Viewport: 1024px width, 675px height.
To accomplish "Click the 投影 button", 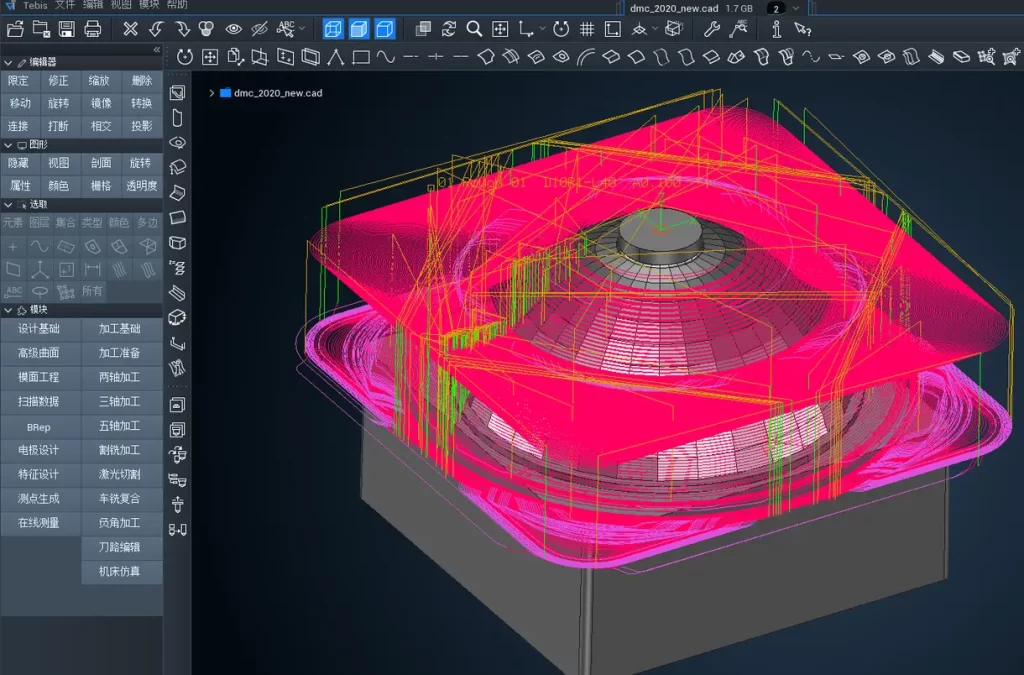I will click(142, 126).
